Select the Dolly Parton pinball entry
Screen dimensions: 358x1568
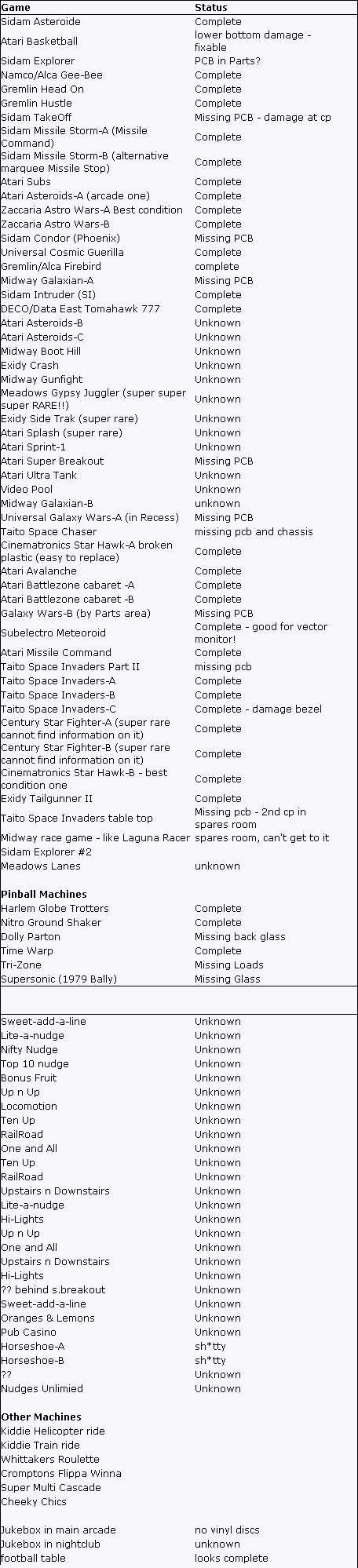[31, 936]
